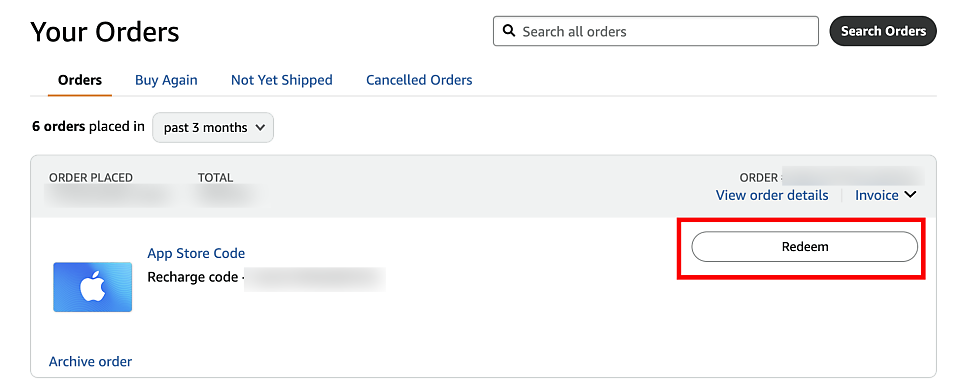The height and width of the screenshot is (384, 966).
Task: Open the past 3 months dropdown
Action: 213,128
